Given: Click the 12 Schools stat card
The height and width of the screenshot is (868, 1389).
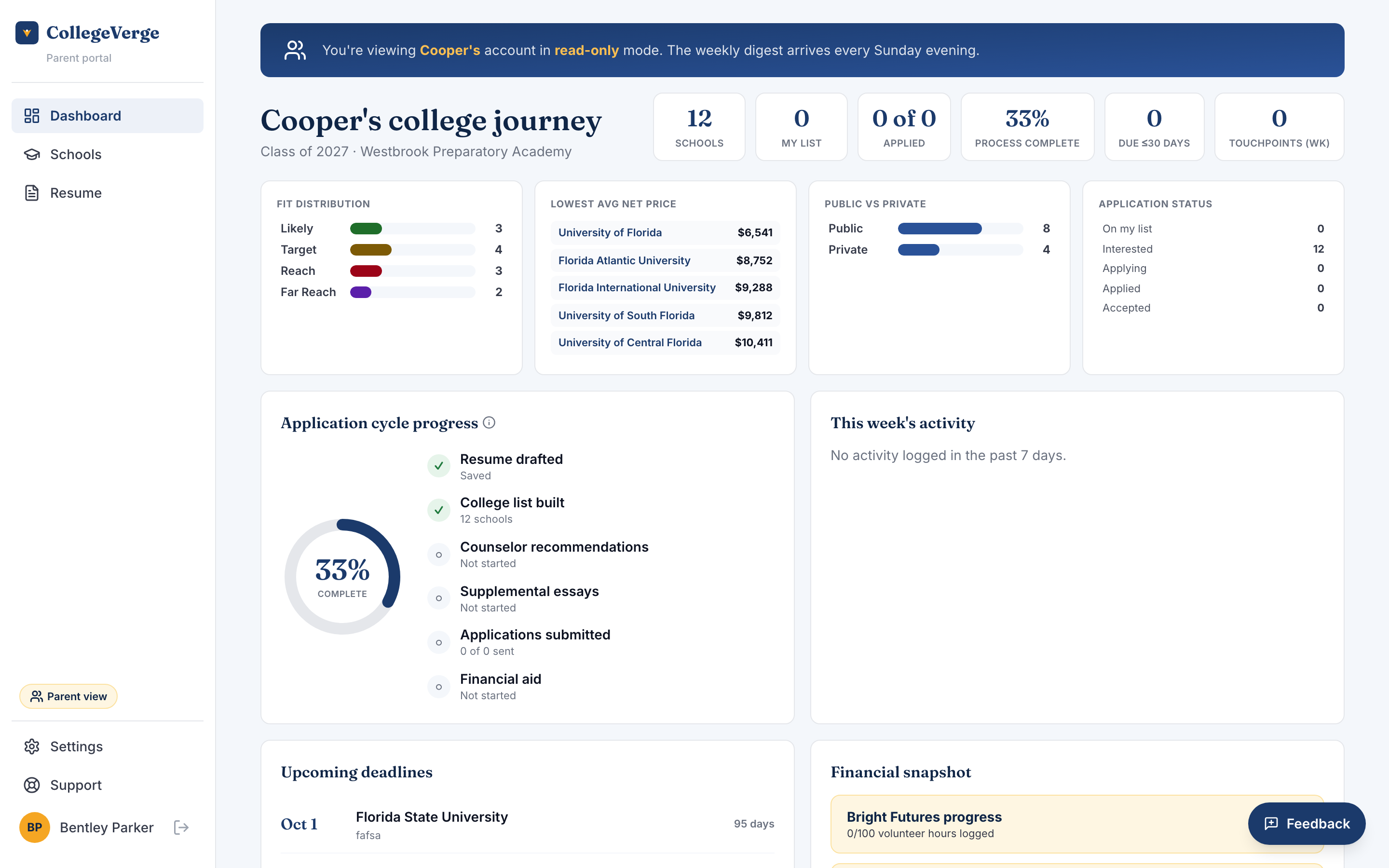Looking at the screenshot, I should click(699, 127).
